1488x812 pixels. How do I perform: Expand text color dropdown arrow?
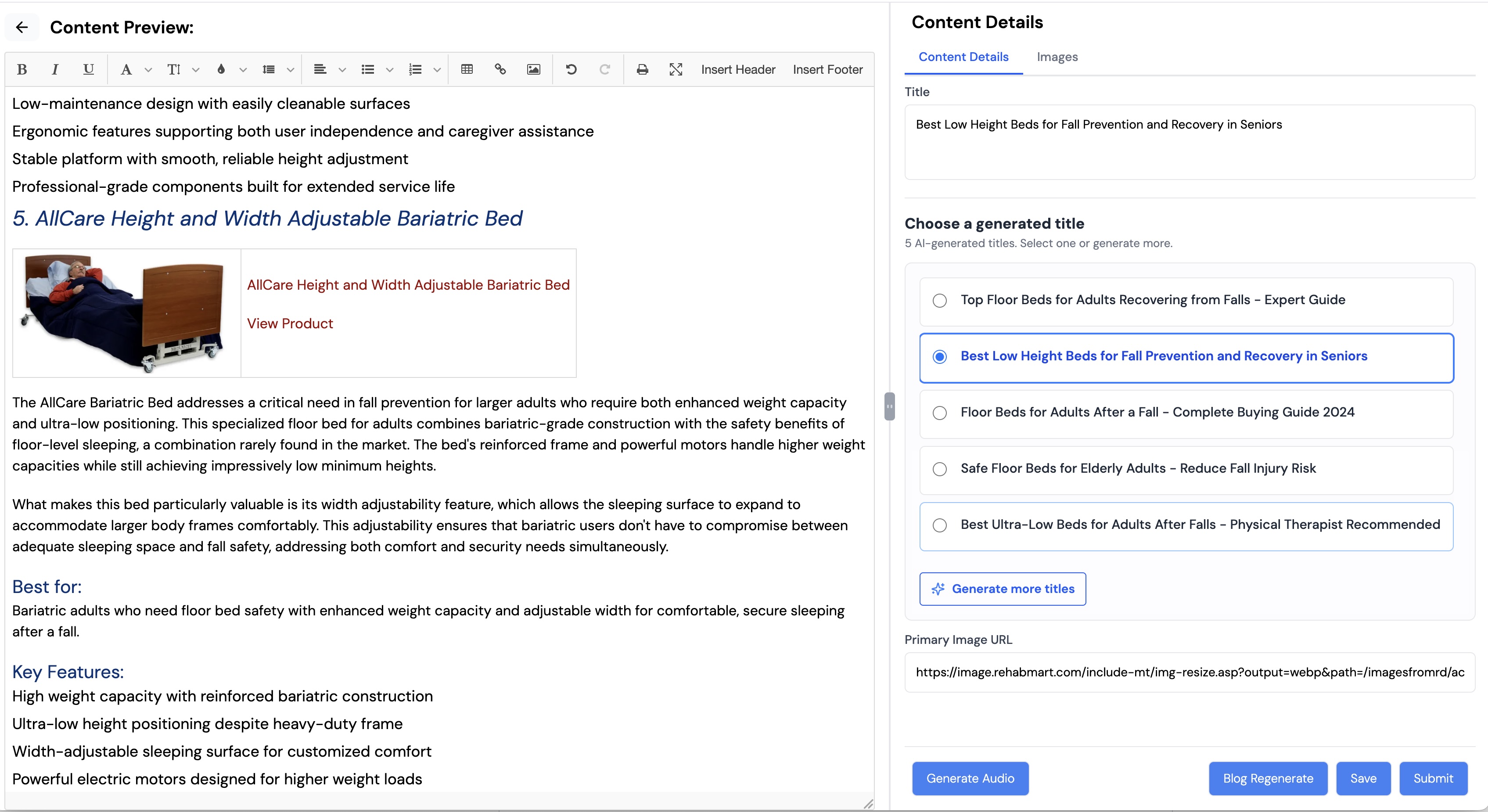[243, 70]
